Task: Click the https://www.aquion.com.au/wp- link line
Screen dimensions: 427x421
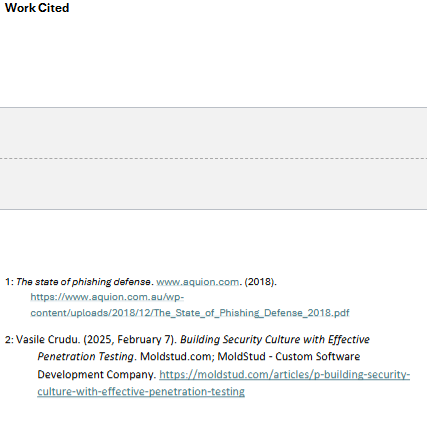Action: [x=107, y=297]
